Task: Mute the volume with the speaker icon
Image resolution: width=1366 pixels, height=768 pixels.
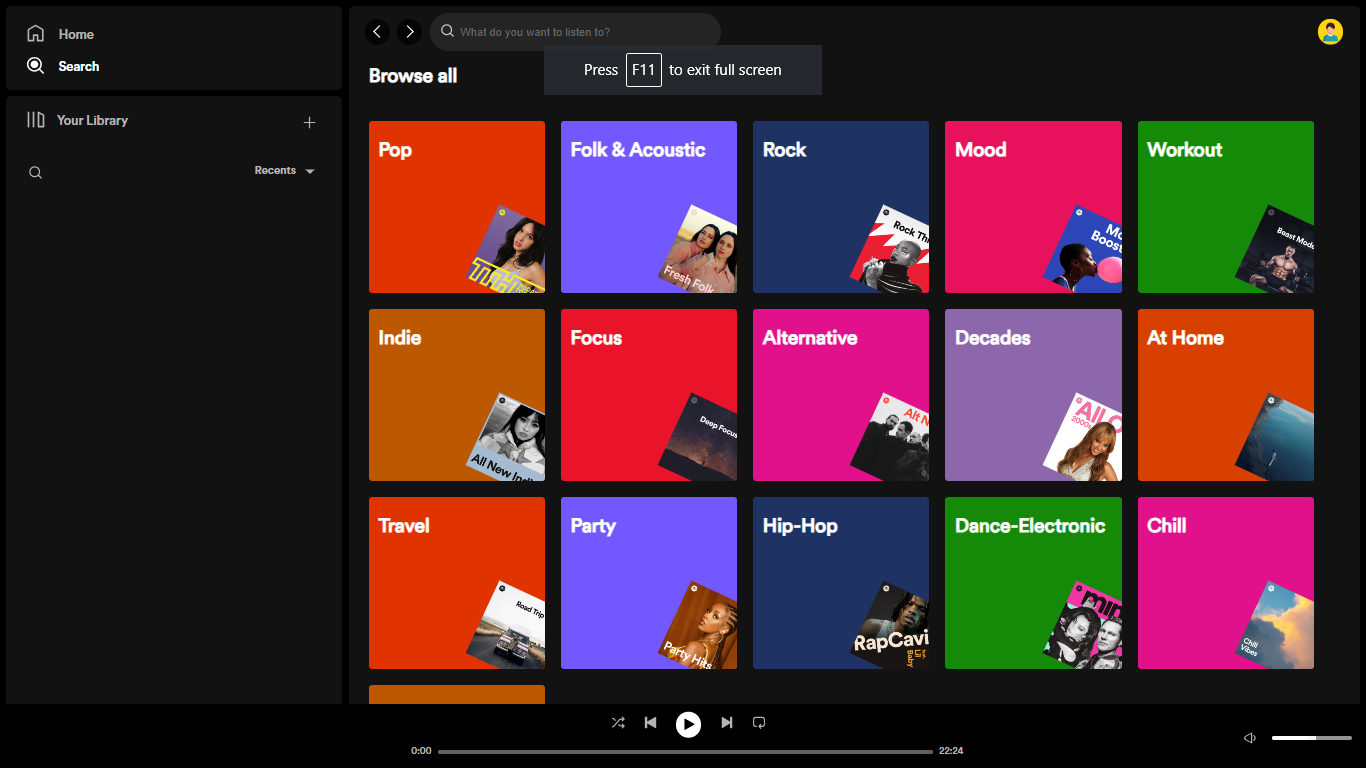Action: point(1248,737)
